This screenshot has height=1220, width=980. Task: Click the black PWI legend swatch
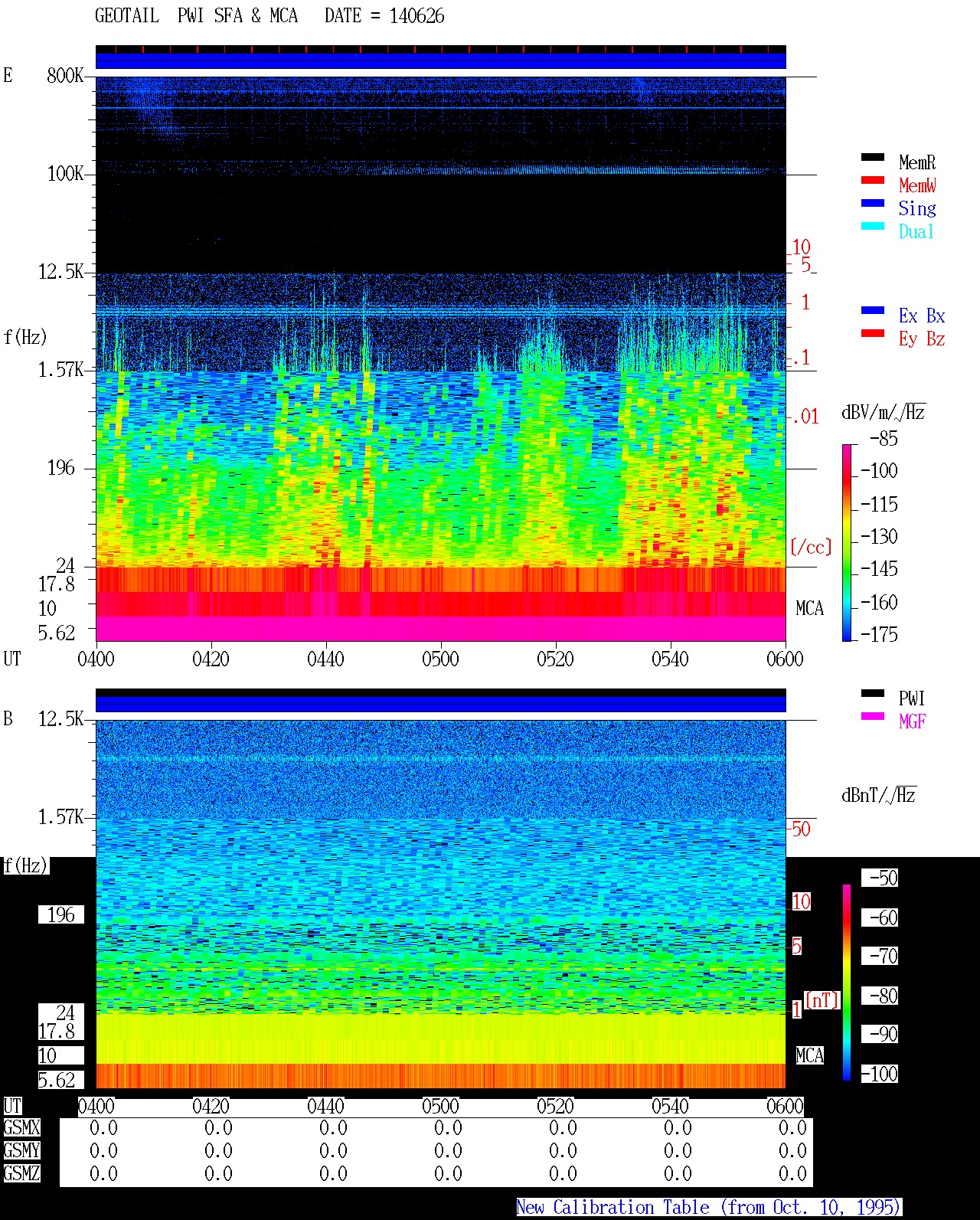pos(873,693)
